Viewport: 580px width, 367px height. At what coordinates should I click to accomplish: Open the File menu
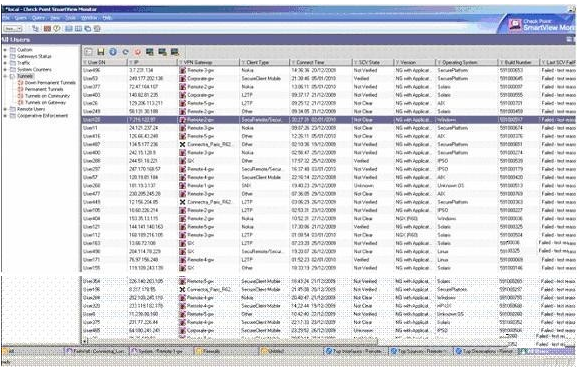tap(7, 18)
